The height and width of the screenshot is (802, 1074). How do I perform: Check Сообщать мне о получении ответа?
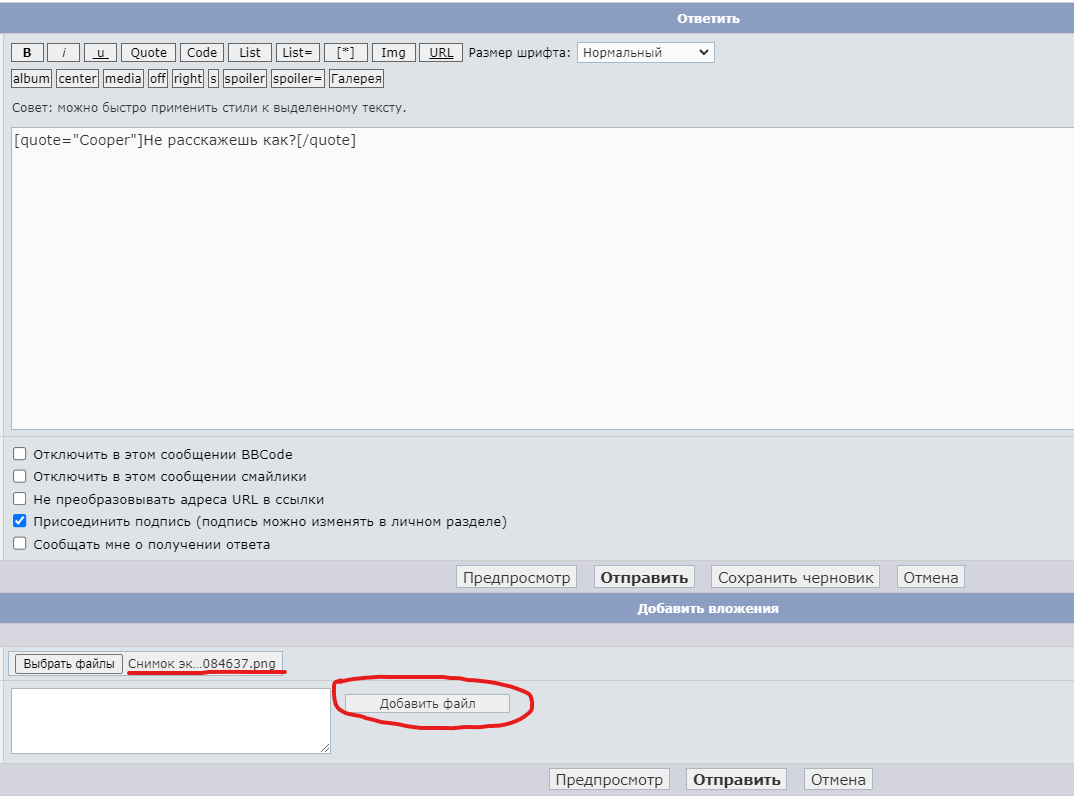point(20,544)
